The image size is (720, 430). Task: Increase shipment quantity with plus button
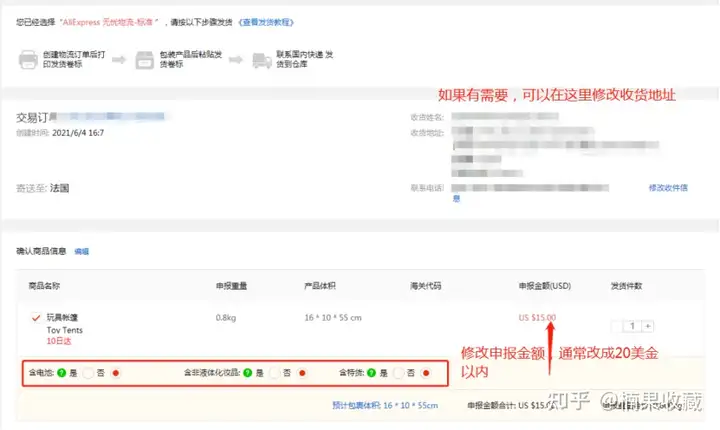click(x=647, y=326)
